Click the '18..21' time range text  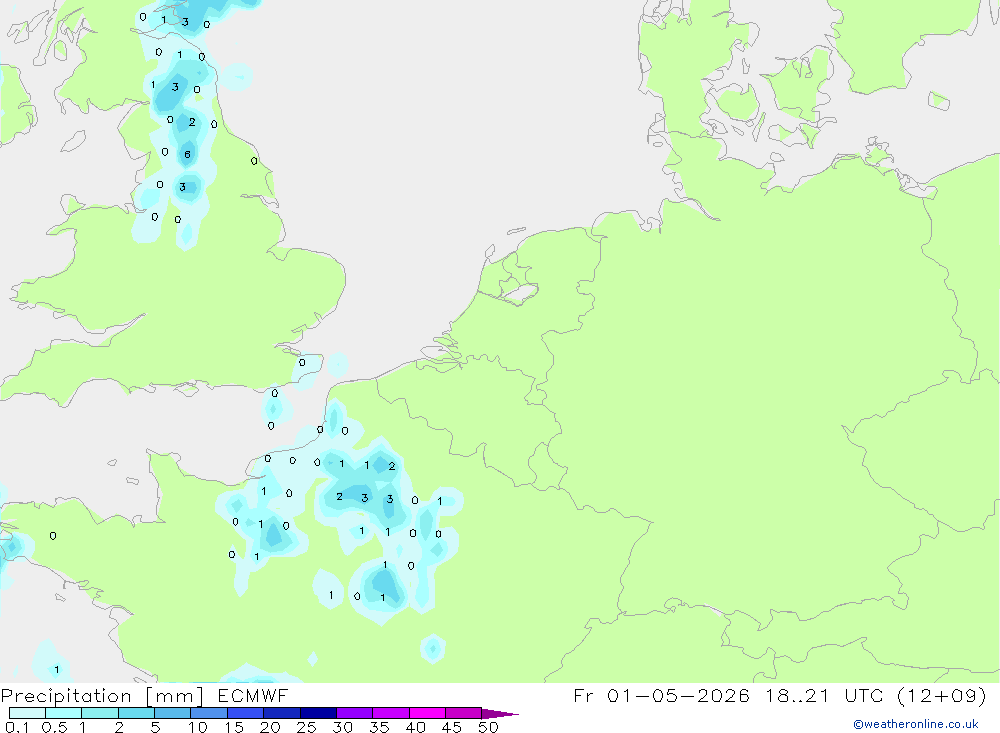[798, 695]
